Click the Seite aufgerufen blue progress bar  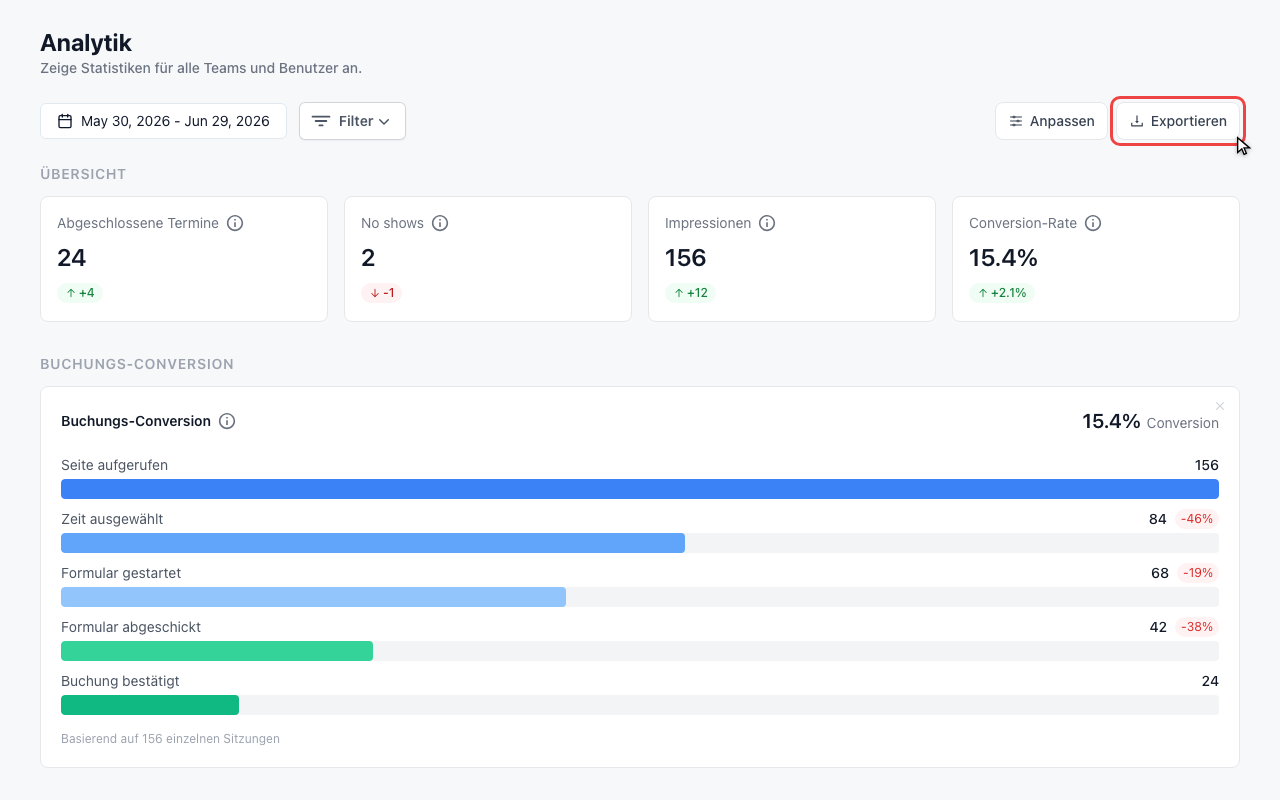[x=640, y=489]
